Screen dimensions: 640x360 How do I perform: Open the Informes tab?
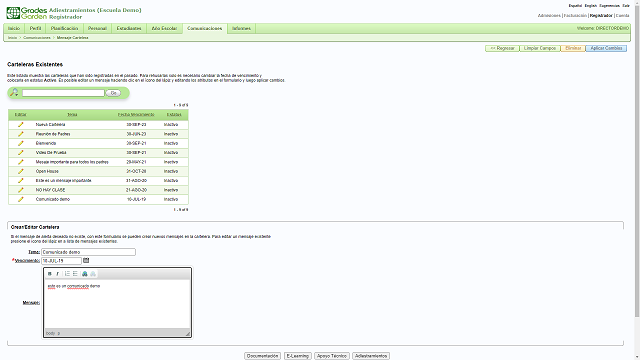pyautogui.click(x=241, y=29)
